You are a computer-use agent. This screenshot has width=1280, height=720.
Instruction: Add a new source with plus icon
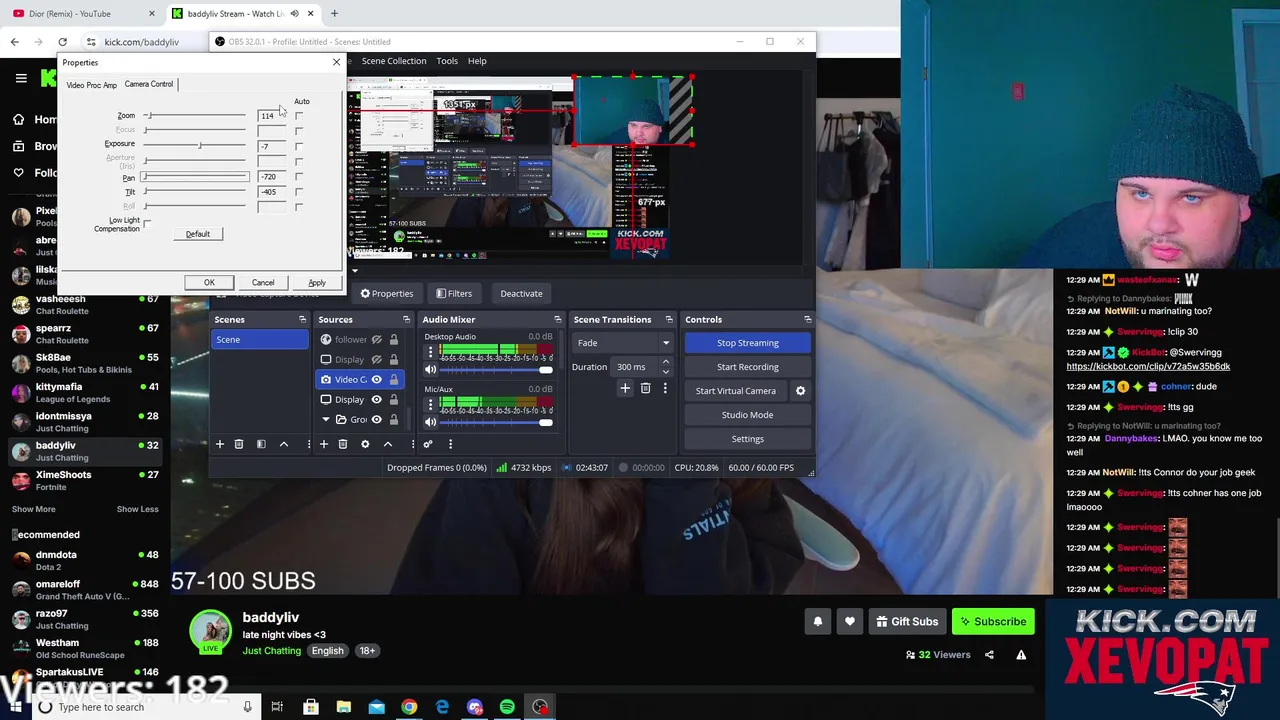click(324, 444)
